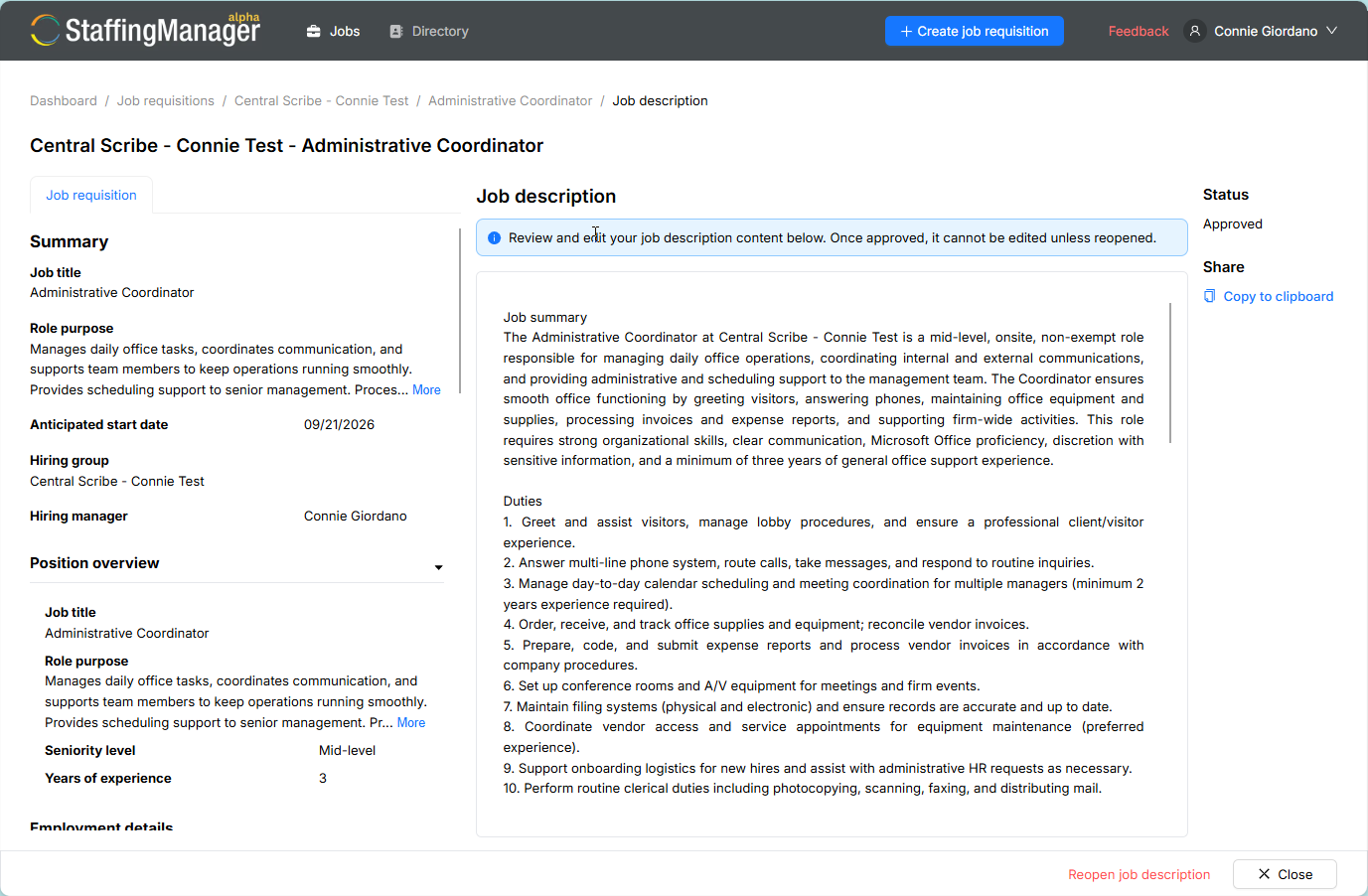Click the Approved status text
Screen dimensions: 1368x896
pos(1233,224)
